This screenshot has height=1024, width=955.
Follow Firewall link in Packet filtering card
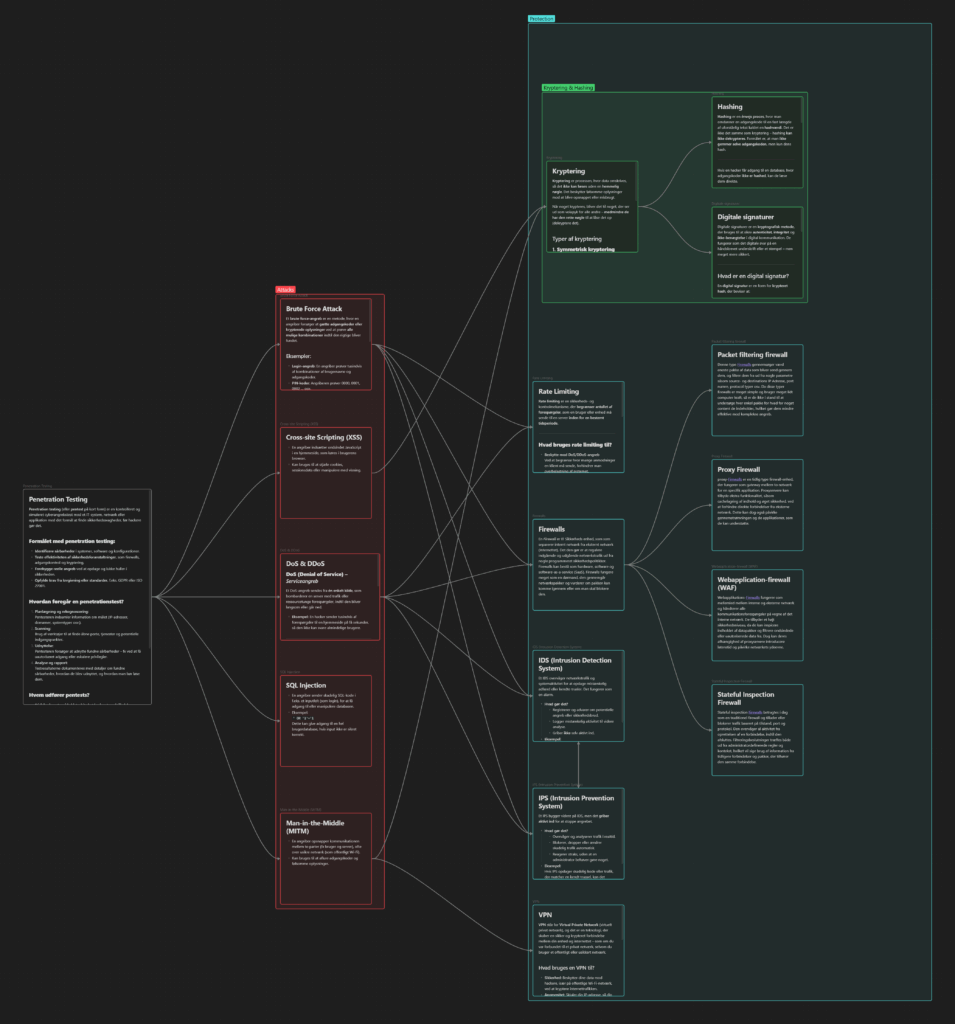(745, 365)
